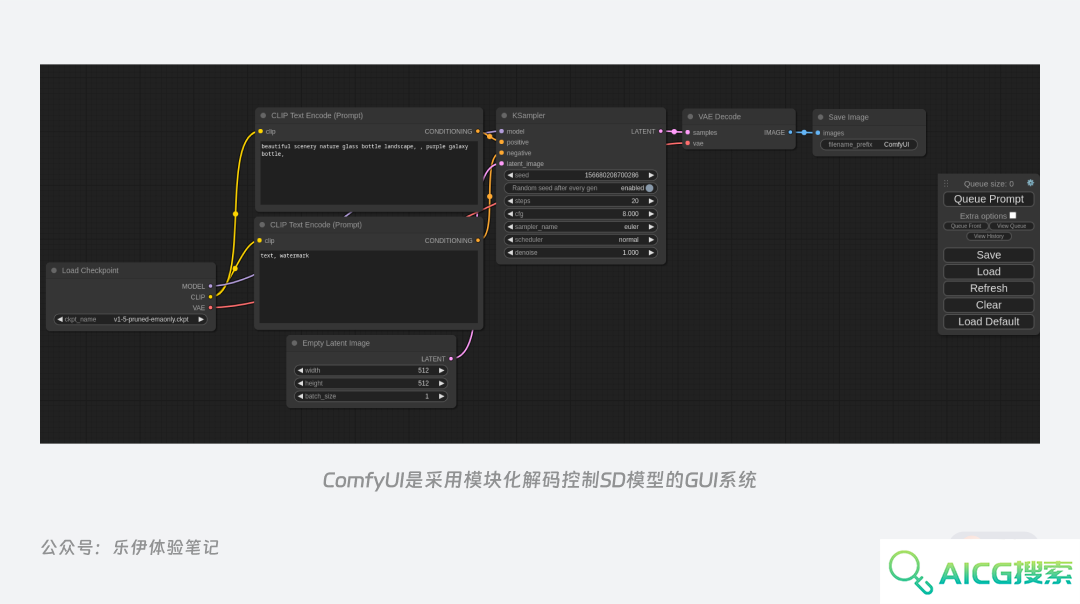Collapse the Save Image node title dot
This screenshot has height=604, width=1080.
click(820, 117)
